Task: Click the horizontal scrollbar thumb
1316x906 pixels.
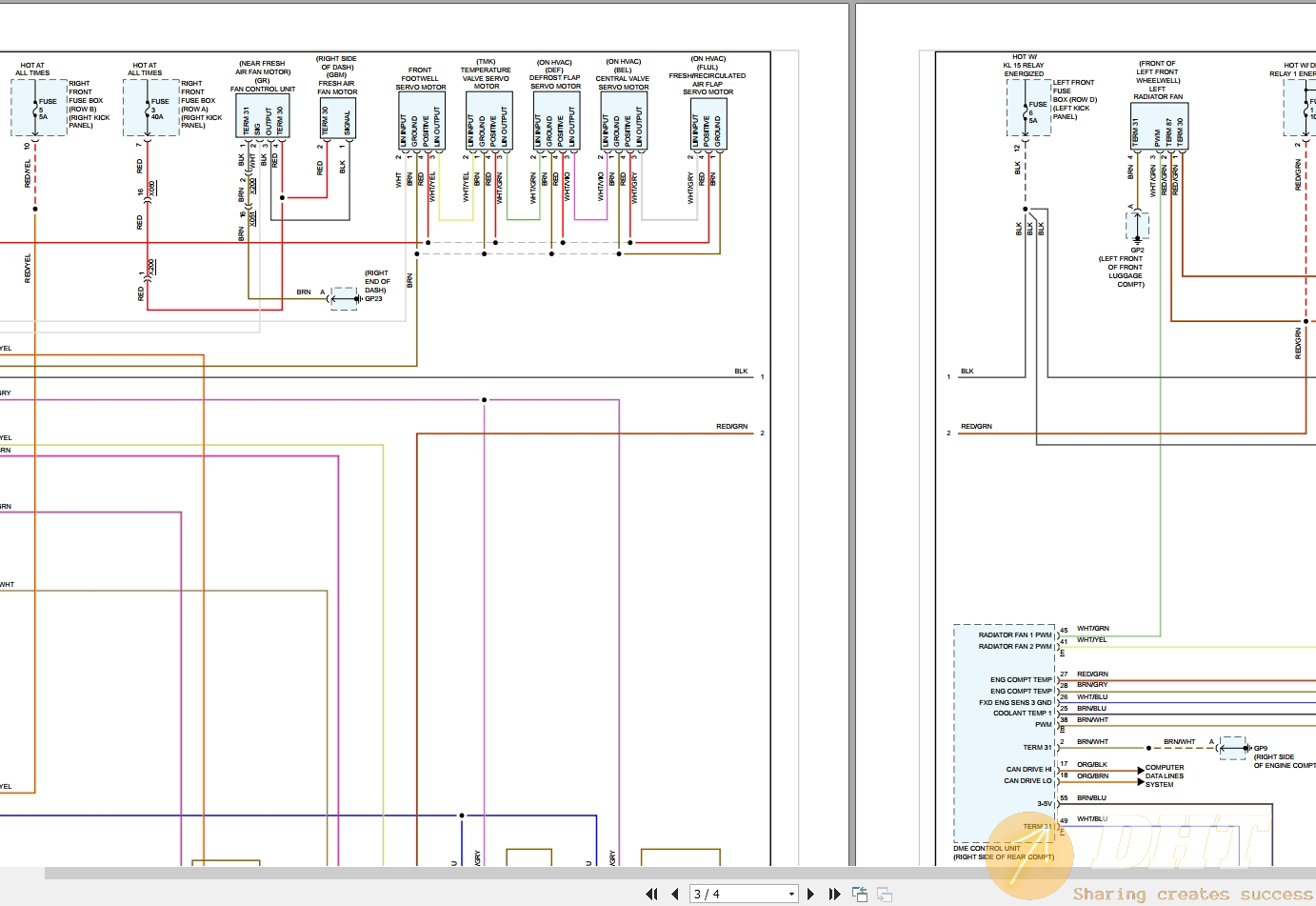Action: coord(680,873)
